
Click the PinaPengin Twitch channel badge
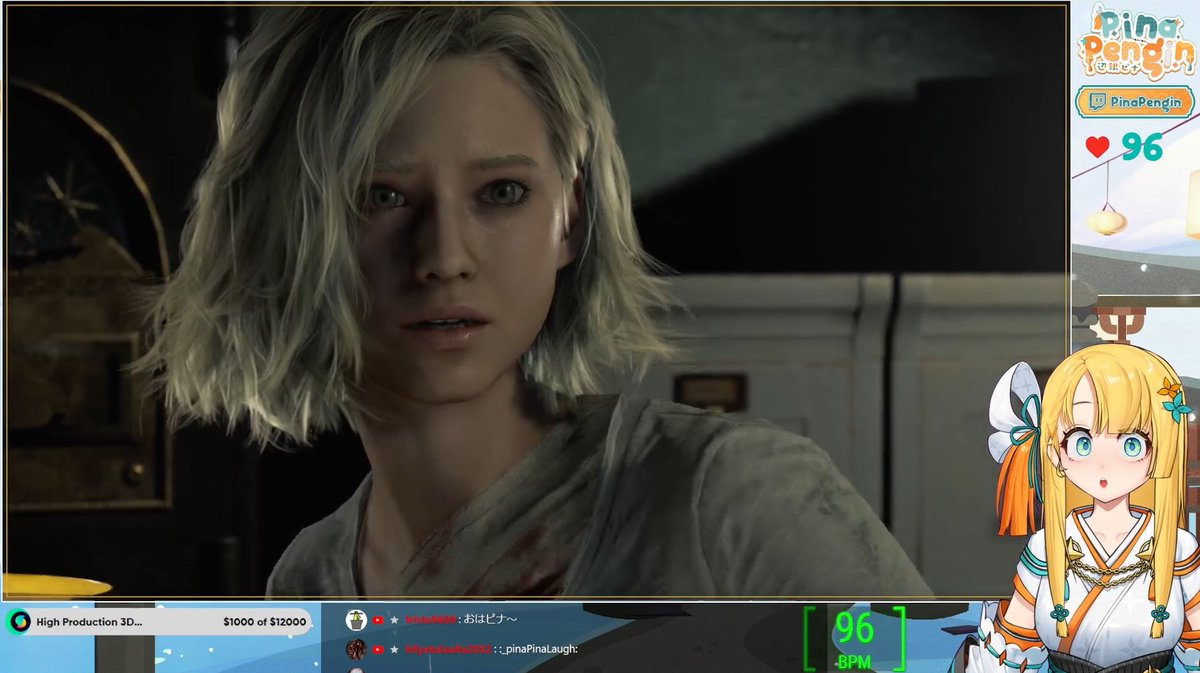(x=1134, y=102)
